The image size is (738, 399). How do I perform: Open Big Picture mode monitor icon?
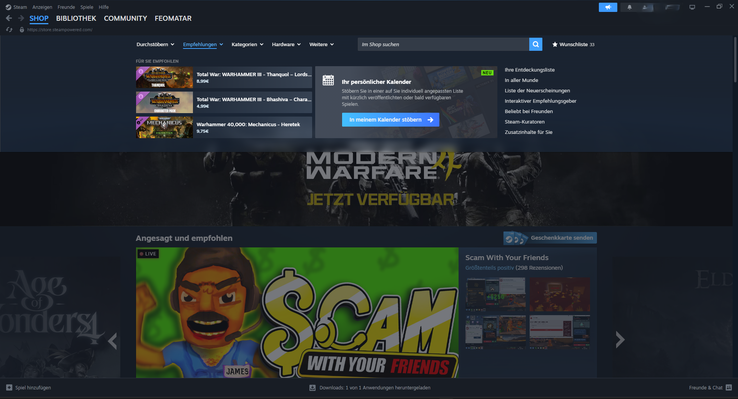[692, 7]
